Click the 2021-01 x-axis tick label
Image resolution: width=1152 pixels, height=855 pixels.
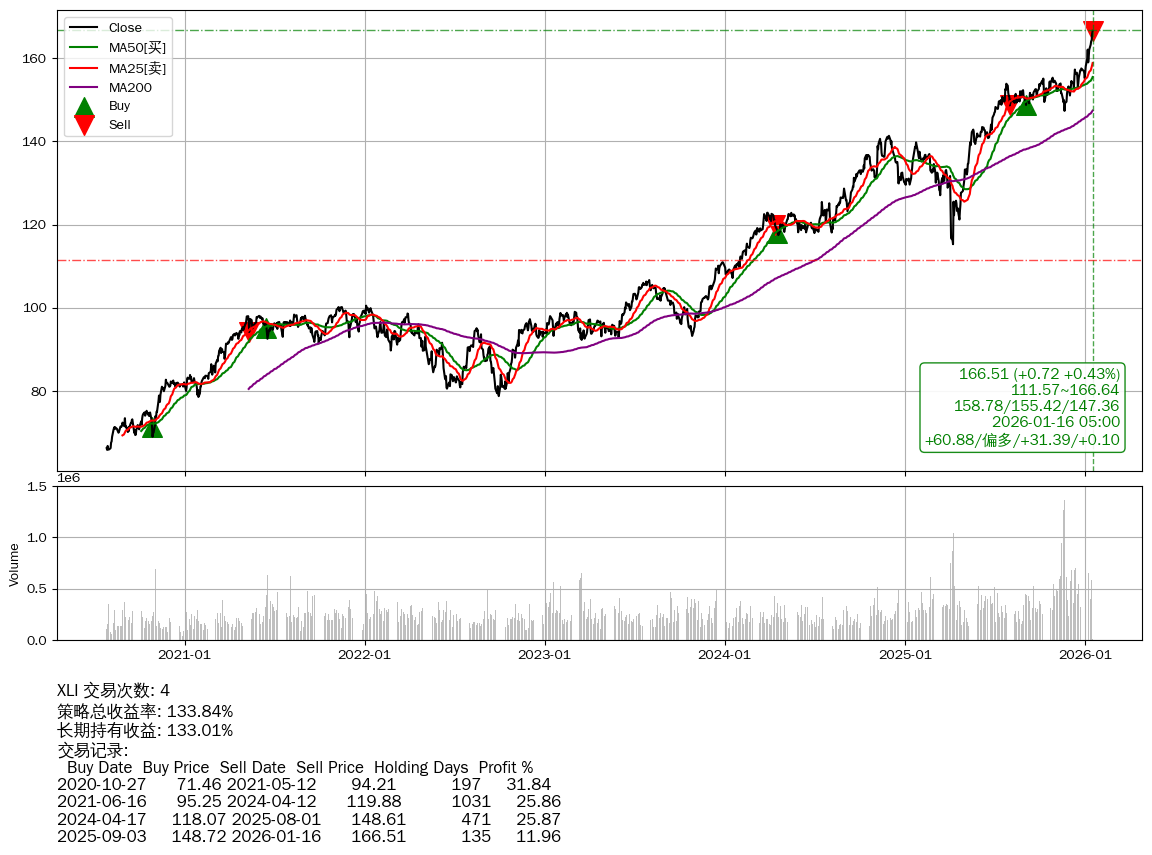pos(185,656)
